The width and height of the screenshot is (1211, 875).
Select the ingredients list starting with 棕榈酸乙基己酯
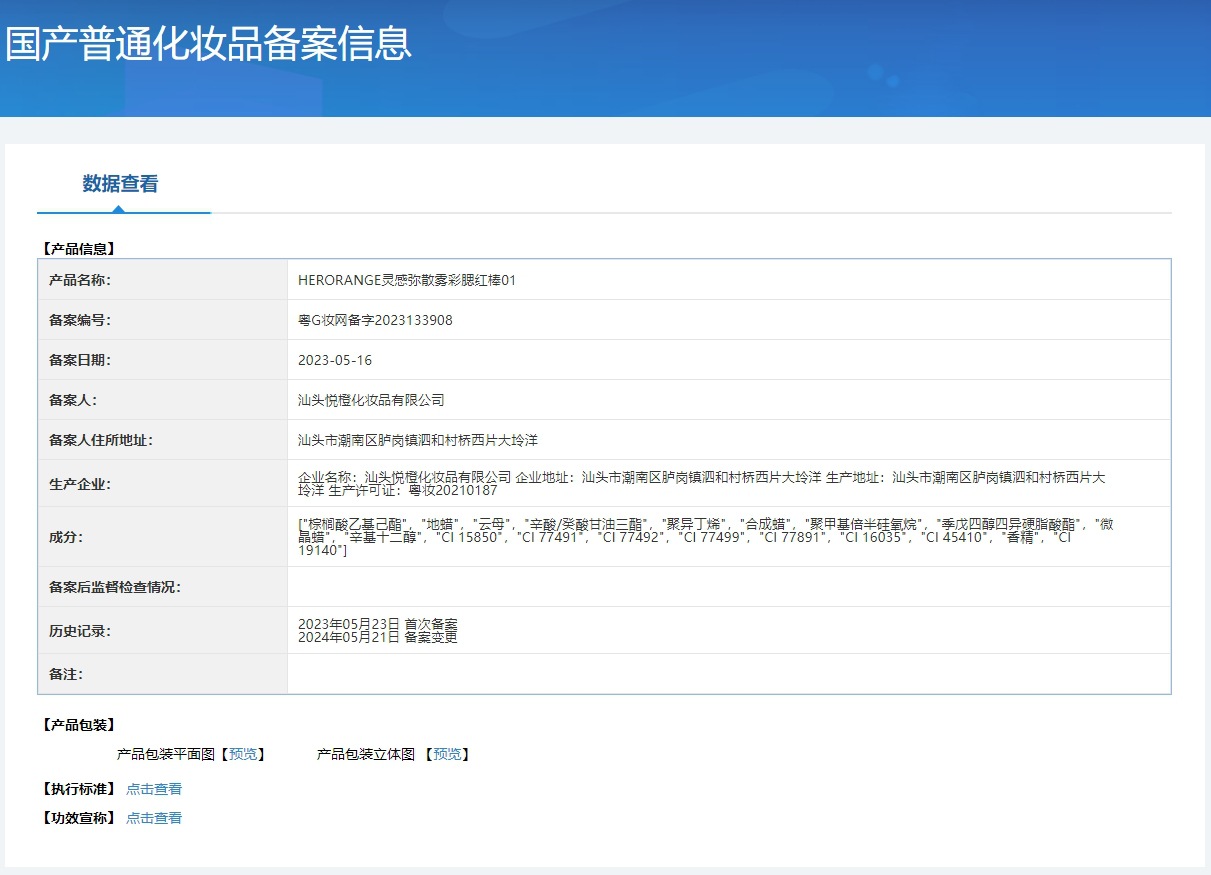[x=706, y=537]
